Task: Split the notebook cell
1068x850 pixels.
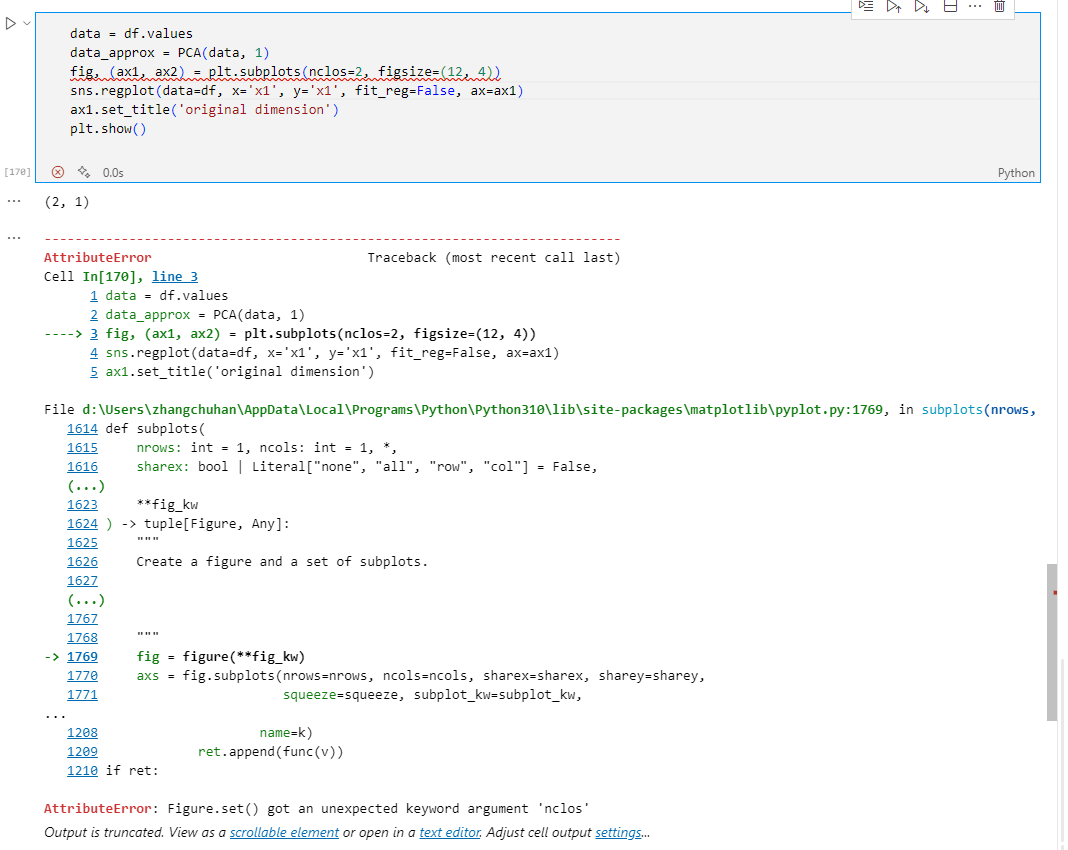Action: [x=949, y=7]
